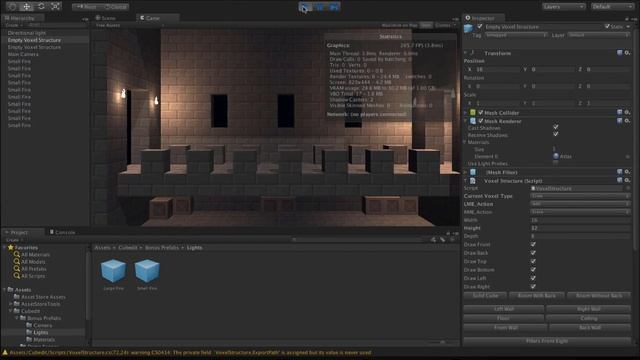This screenshot has height=360, width=640.
Task: Toggle the Receive Shadows checkbox
Action: coord(556,134)
